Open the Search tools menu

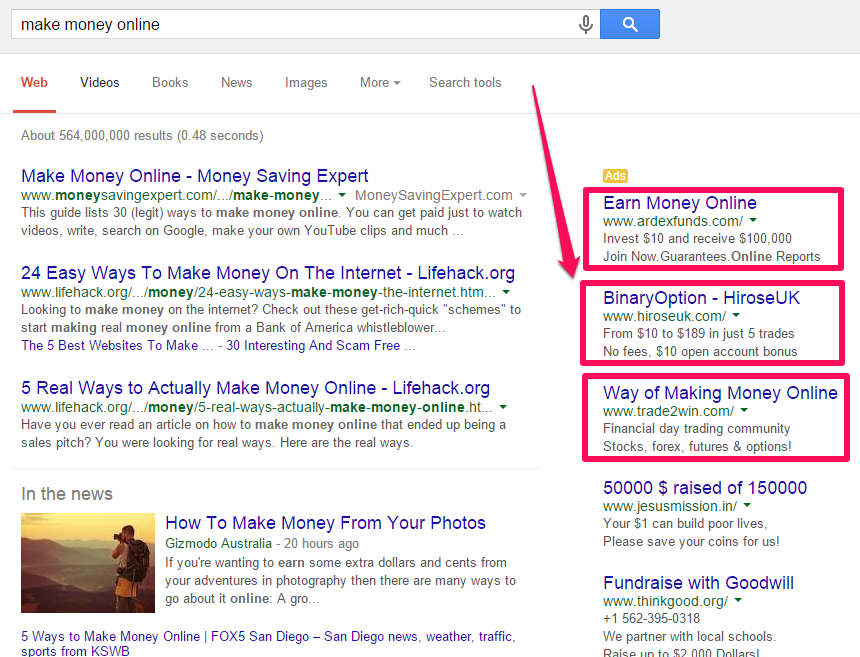coord(465,83)
